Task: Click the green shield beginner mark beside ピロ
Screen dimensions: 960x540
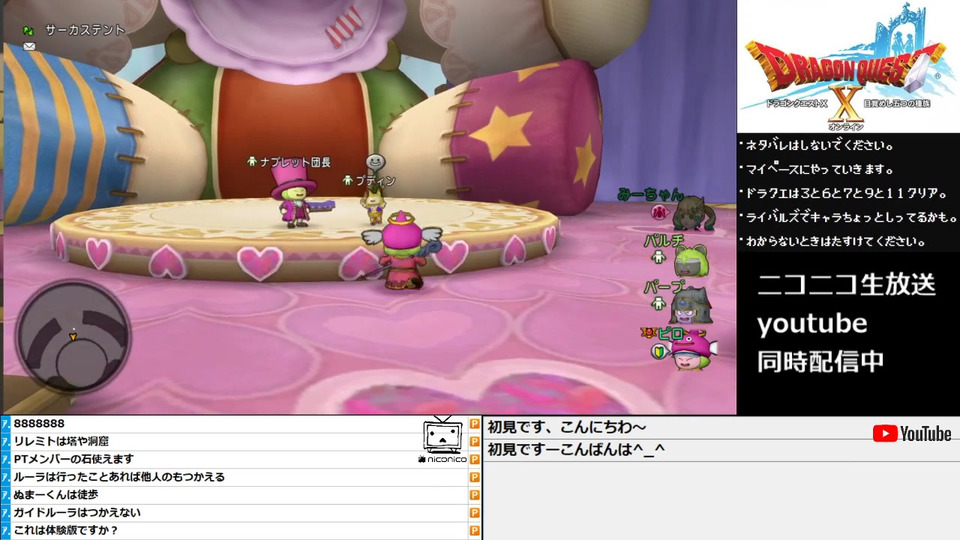Action: point(657,351)
